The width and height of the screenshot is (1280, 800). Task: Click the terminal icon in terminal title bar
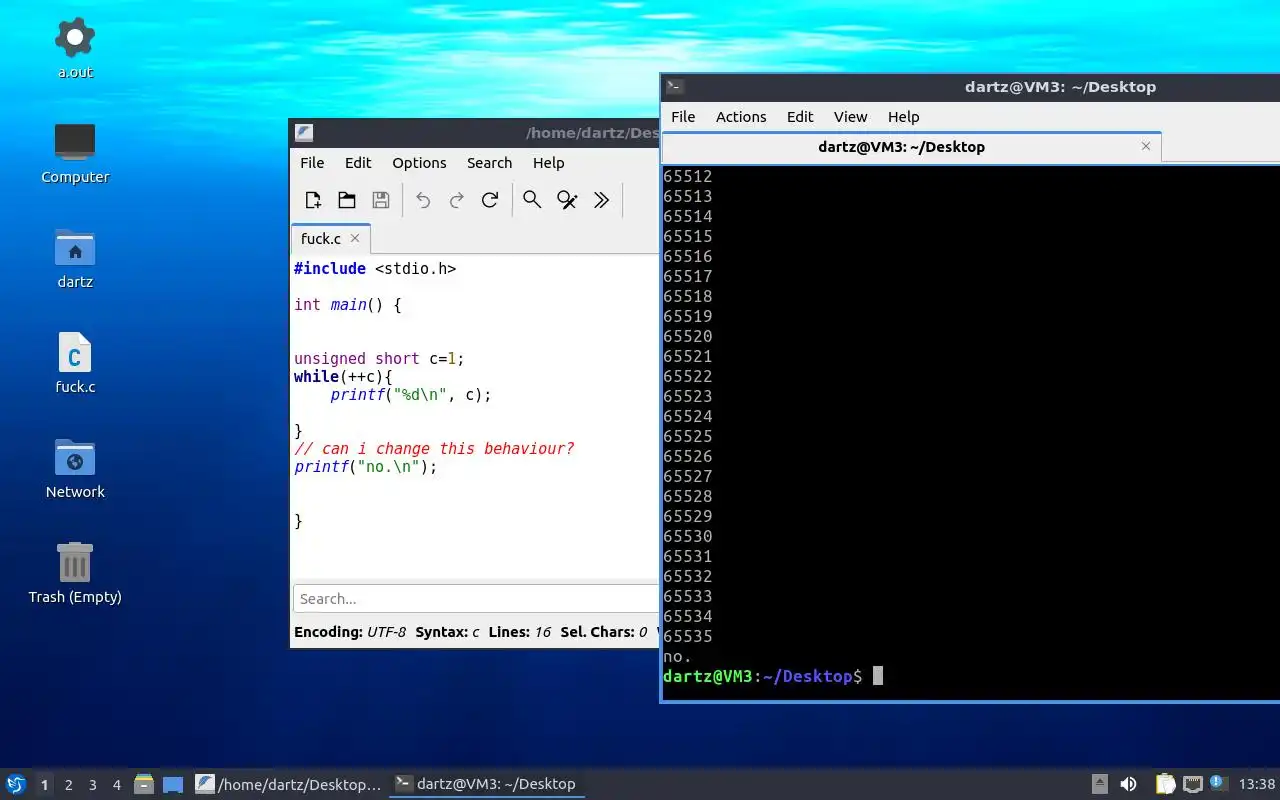pos(675,87)
